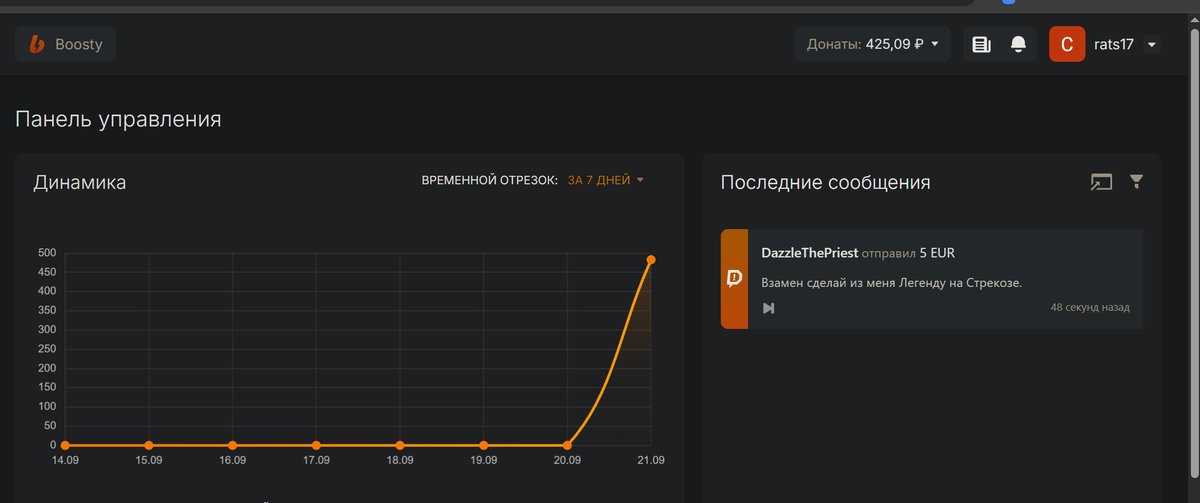Select the 21.09 data point on chart

coord(651,260)
